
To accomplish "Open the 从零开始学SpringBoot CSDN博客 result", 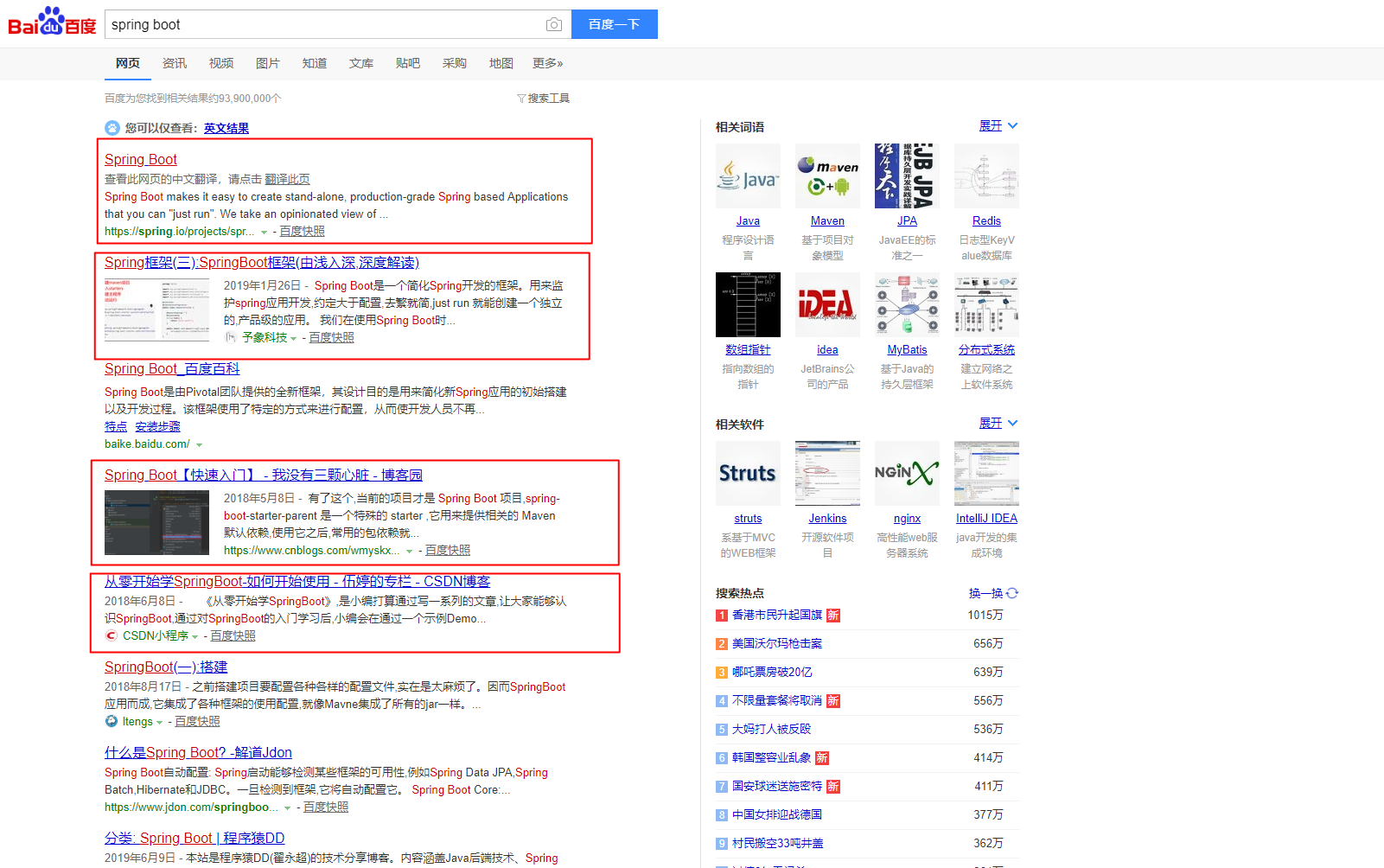I will click(297, 582).
